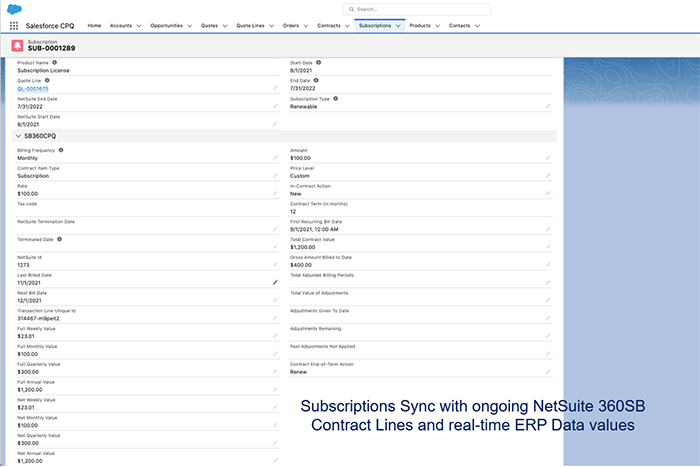Viewport: 700px width, 467px height.
Task: Select the Products tab
Action: [x=420, y=25]
